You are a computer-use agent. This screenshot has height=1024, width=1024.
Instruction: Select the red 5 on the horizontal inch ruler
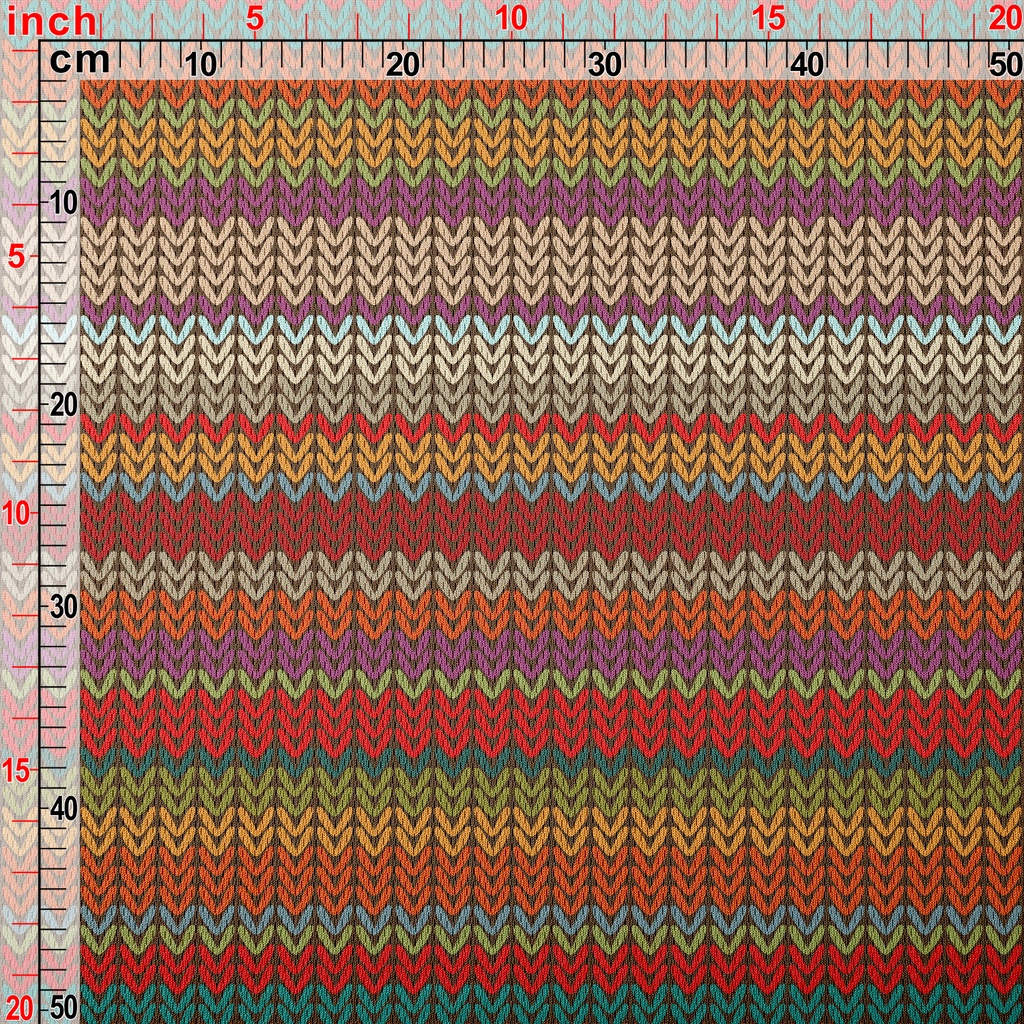point(255,20)
